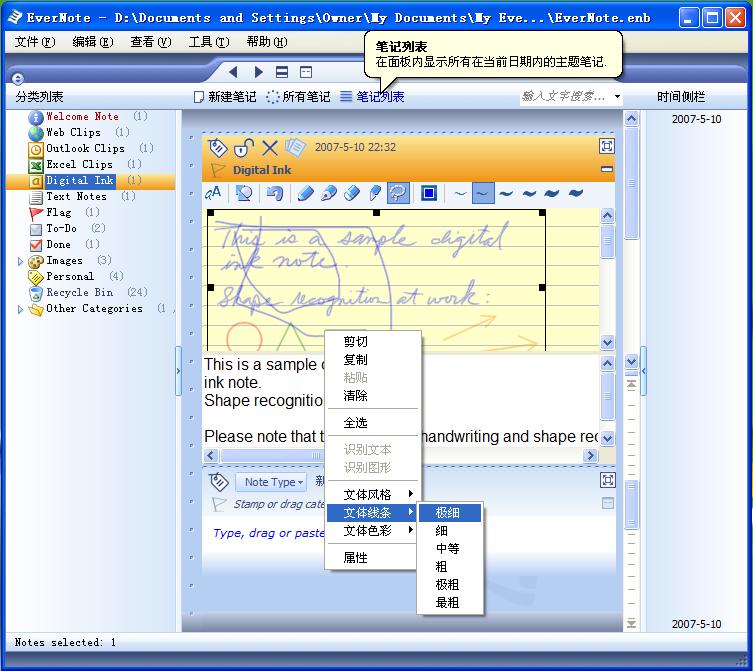The width and height of the screenshot is (753, 671).
Task: Click the shape recognition icon
Action: point(244,194)
